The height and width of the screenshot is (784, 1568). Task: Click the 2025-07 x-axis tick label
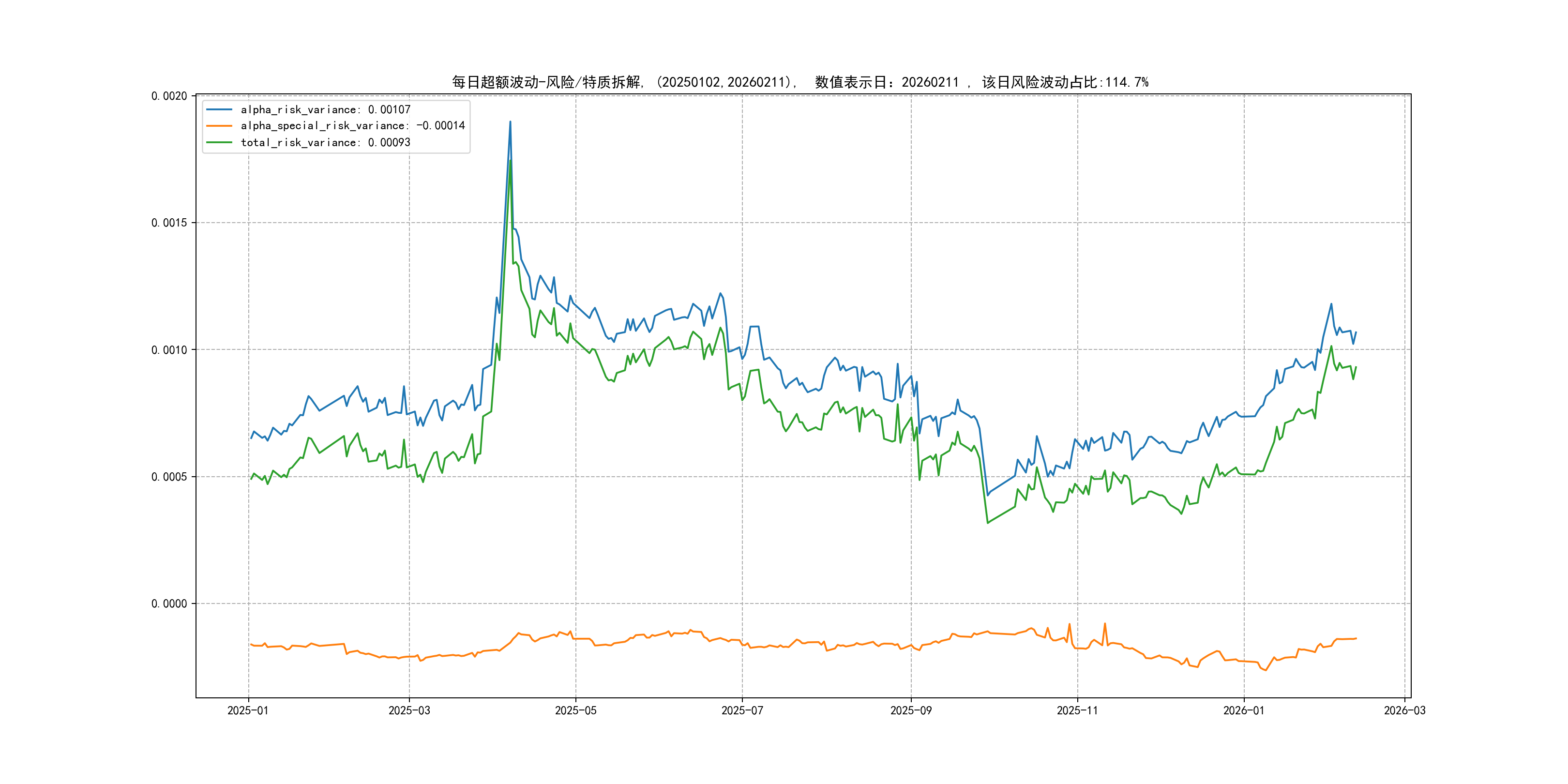click(742, 710)
